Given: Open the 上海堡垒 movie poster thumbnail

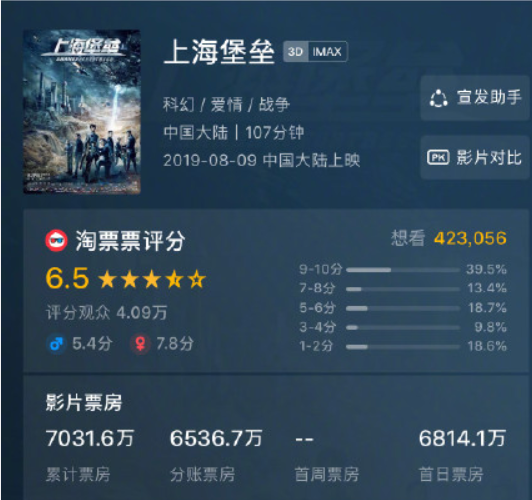Looking at the screenshot, I should coord(82,112).
